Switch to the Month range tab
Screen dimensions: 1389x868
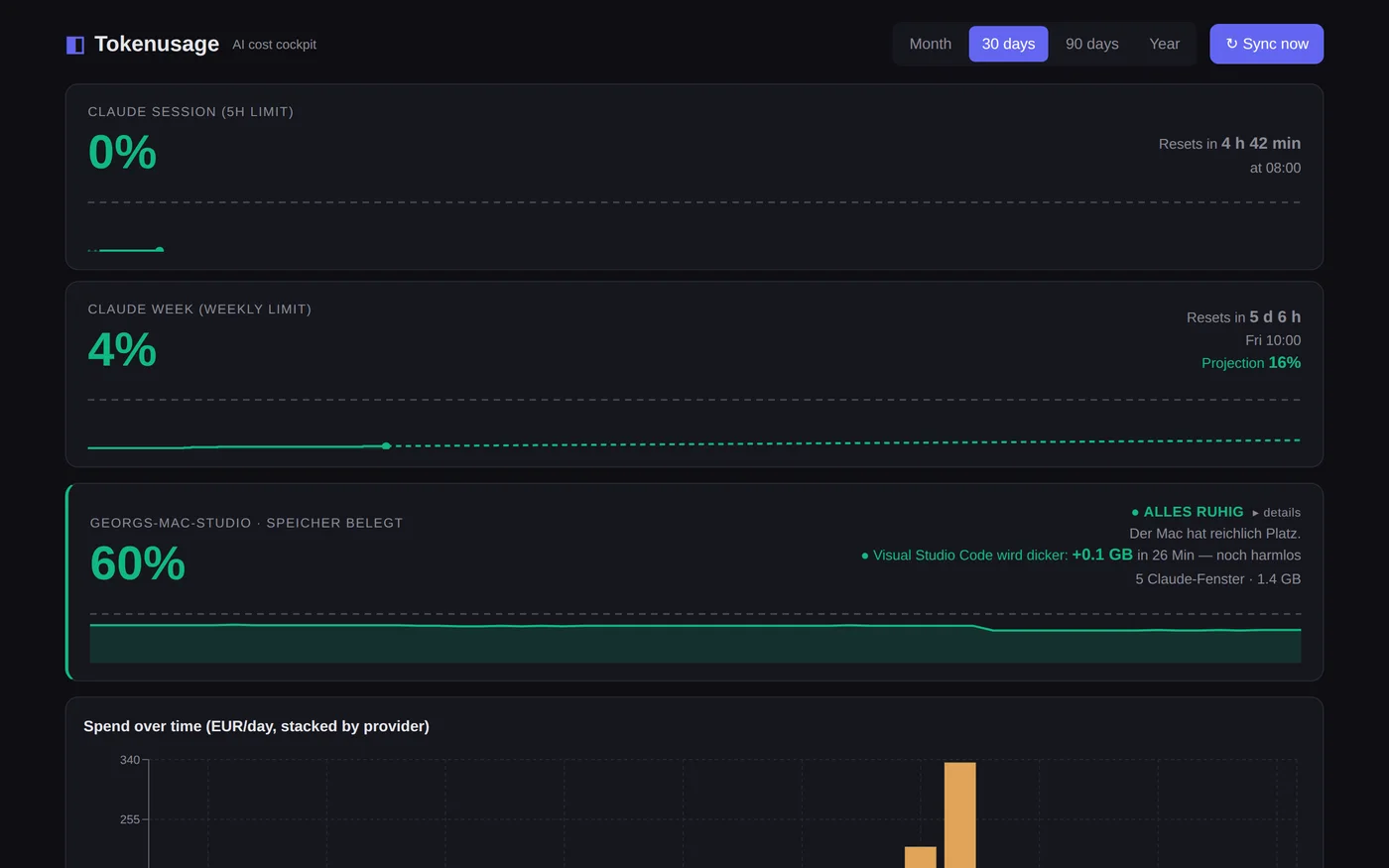point(931,44)
